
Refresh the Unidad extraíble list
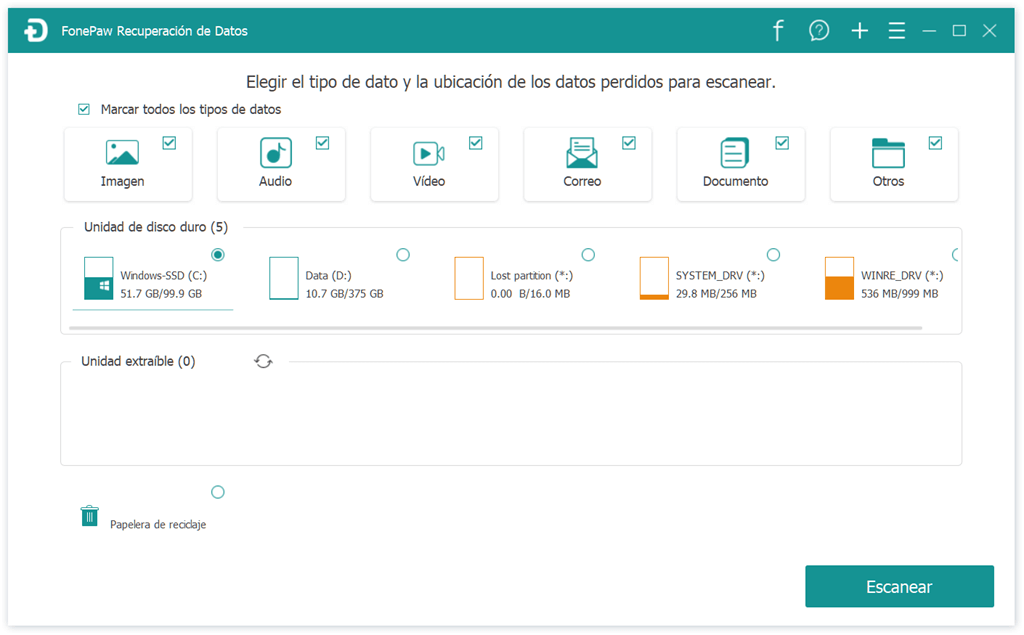pyautogui.click(x=263, y=360)
